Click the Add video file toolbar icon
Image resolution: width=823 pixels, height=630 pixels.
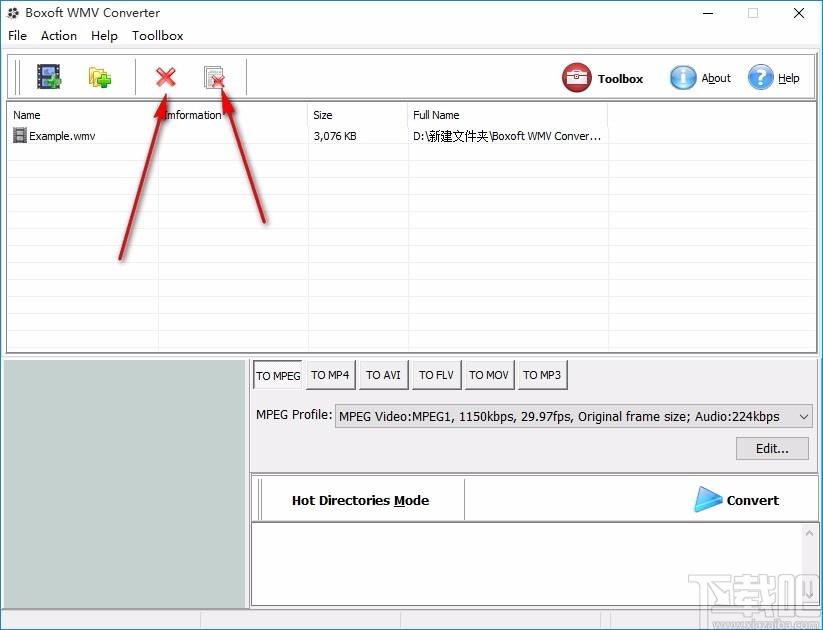[49, 77]
